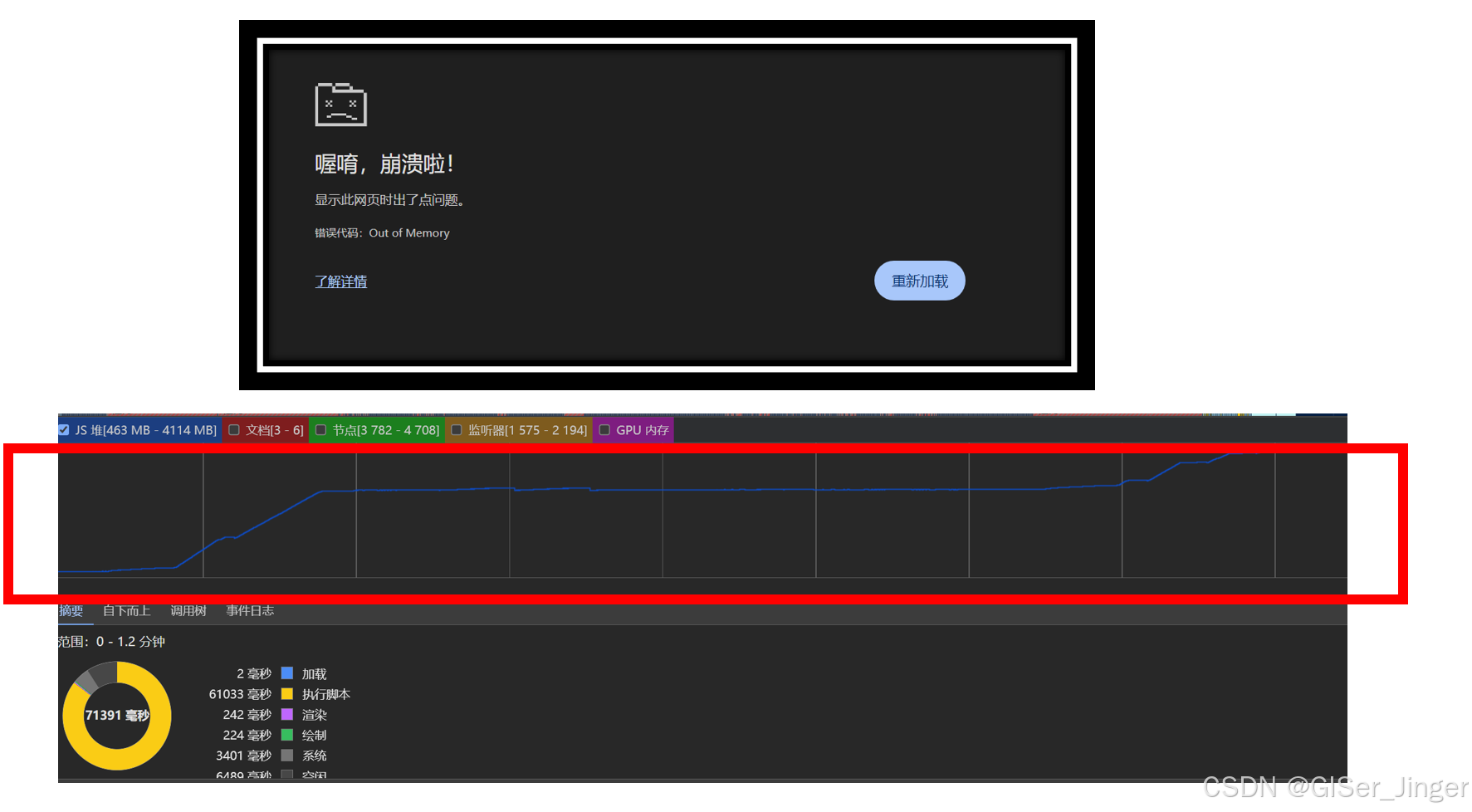The width and height of the screenshot is (1472, 812).
Task: Switch to the 事件日志 tab
Action: pyautogui.click(x=250, y=610)
